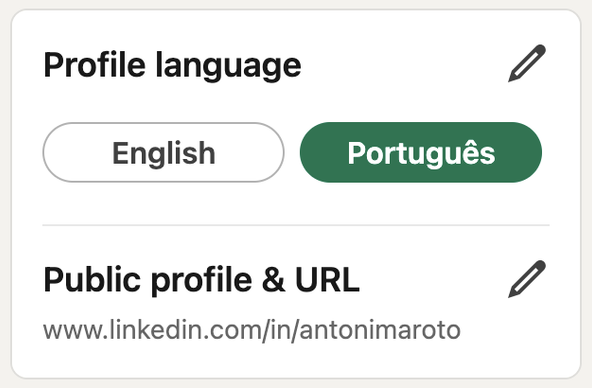Open public profile & URL editor pencil
Screen dimensions: 592x388
pos(527,279)
